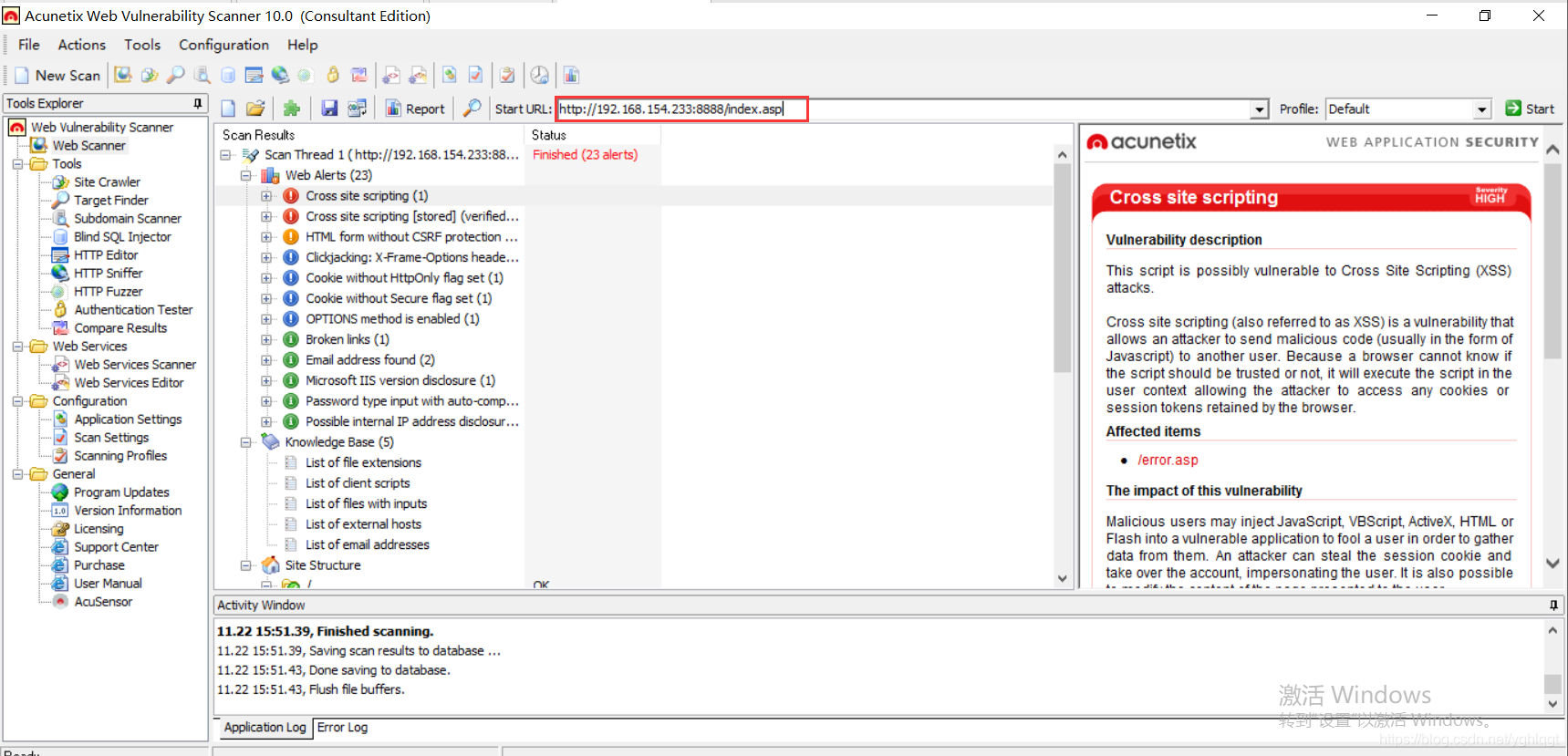Click the save-to-database icon beside the floppy
This screenshot has height=756, width=1568.
(x=357, y=109)
